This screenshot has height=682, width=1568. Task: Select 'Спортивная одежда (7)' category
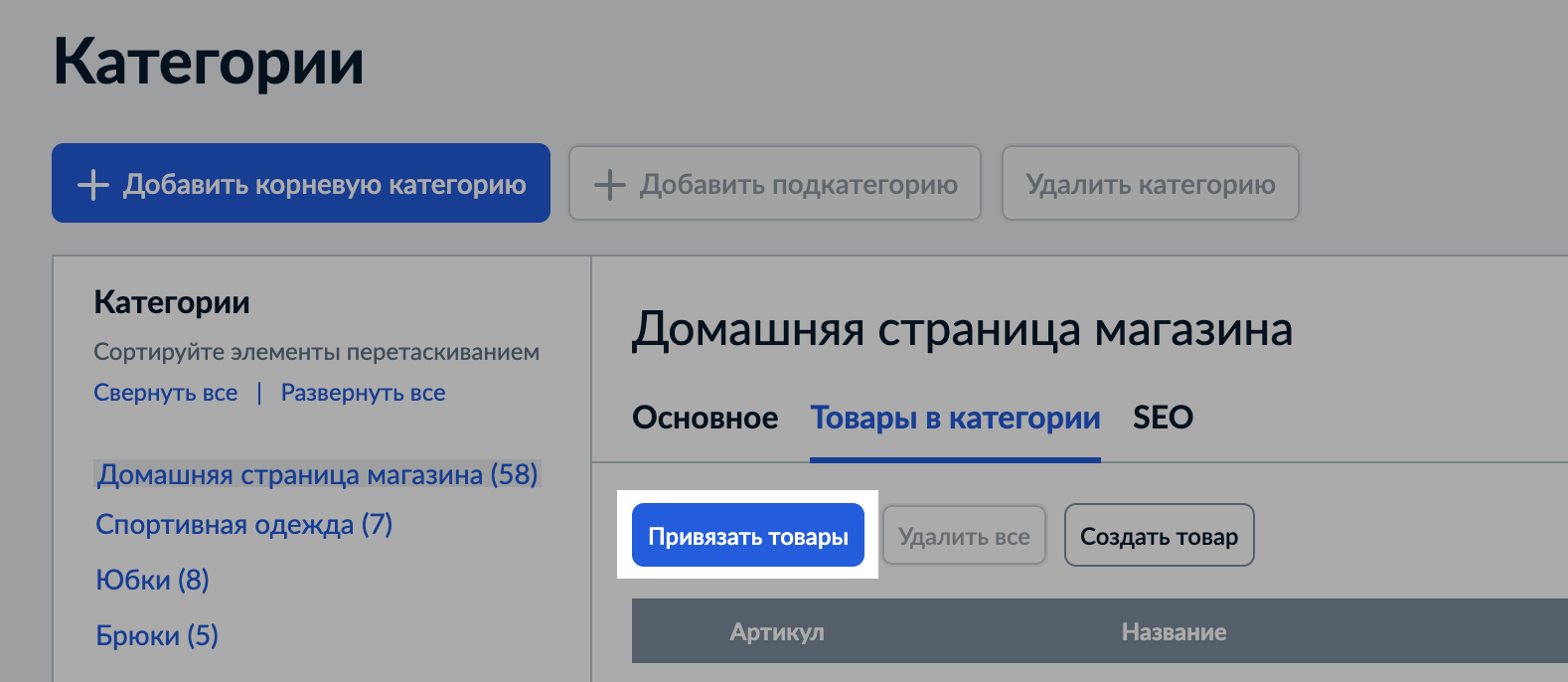pyautogui.click(x=244, y=524)
